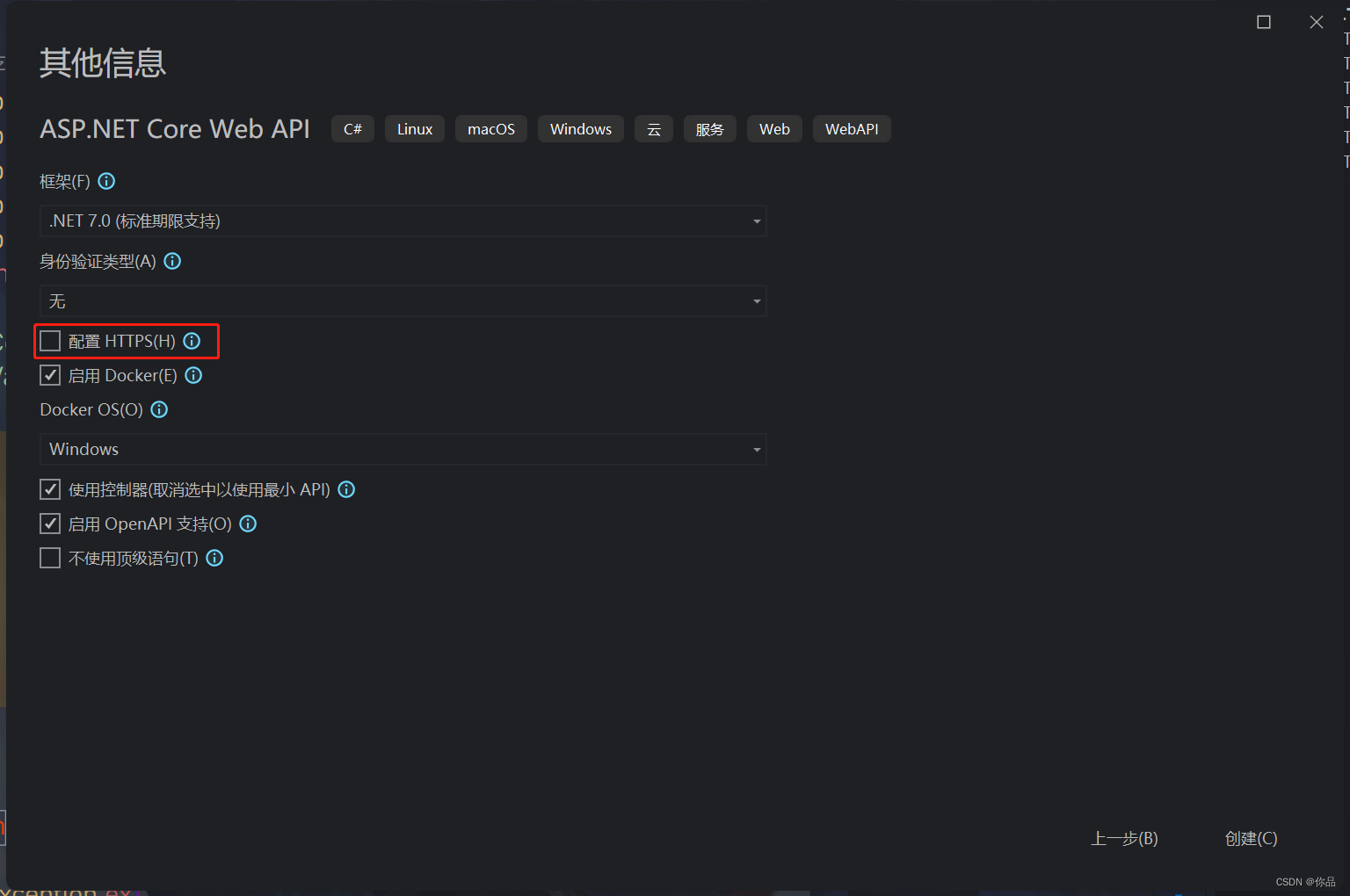Open the 框架 .NET 7.0 dropdown
This screenshot has width=1350, height=896.
tap(403, 220)
